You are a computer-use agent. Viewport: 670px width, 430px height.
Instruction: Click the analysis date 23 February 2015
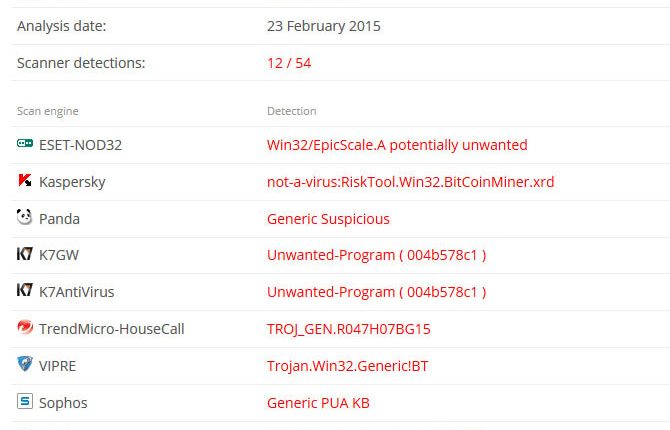[x=324, y=26]
